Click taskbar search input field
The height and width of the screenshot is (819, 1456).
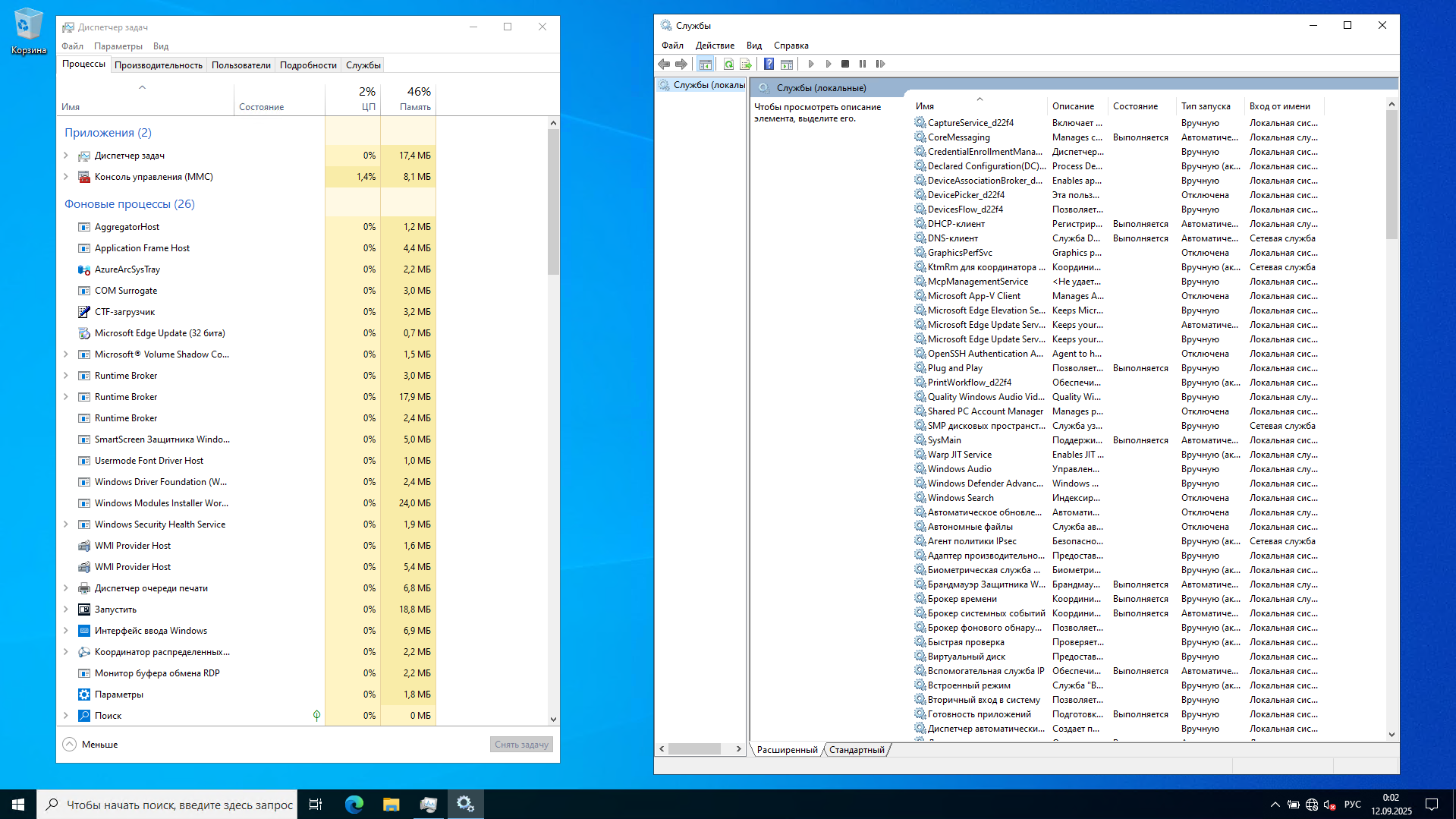tap(166, 805)
